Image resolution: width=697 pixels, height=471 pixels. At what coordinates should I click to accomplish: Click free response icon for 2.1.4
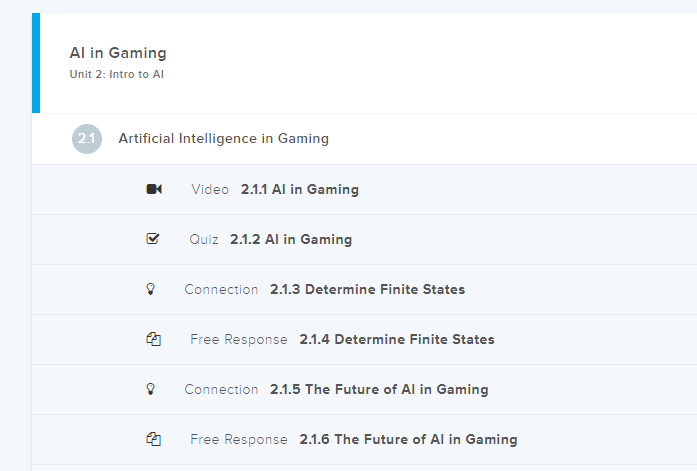pos(153,339)
